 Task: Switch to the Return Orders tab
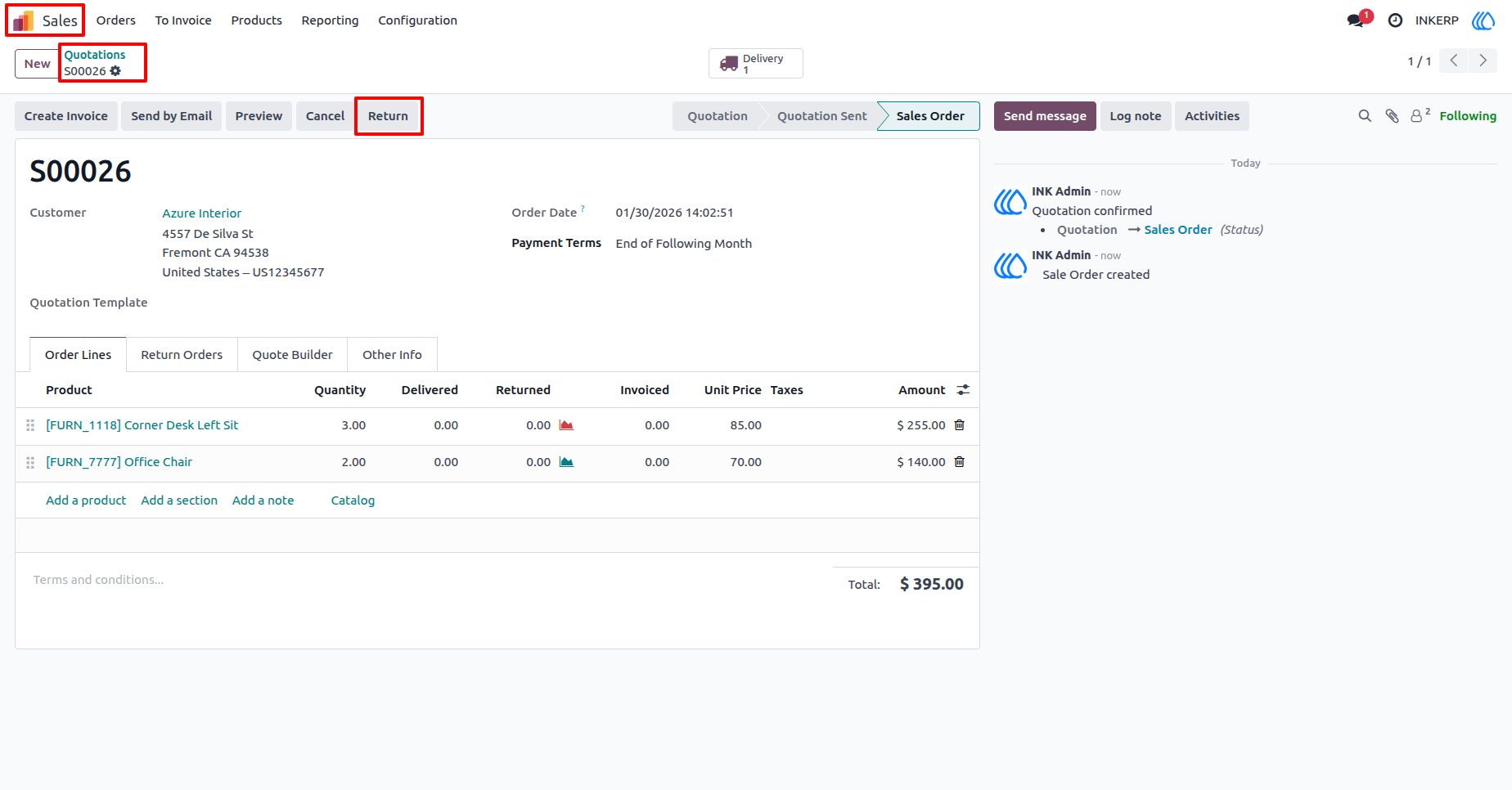point(182,355)
